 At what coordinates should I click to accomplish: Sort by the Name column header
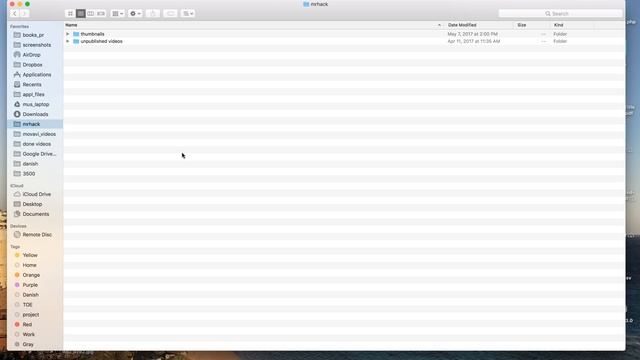click(254, 25)
